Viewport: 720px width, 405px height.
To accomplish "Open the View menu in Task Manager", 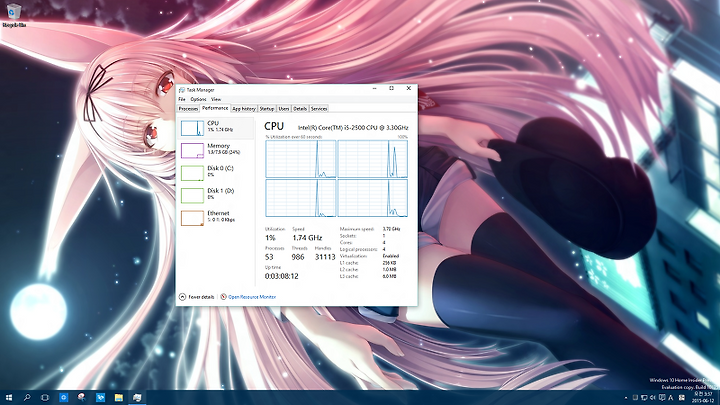I will [216, 99].
